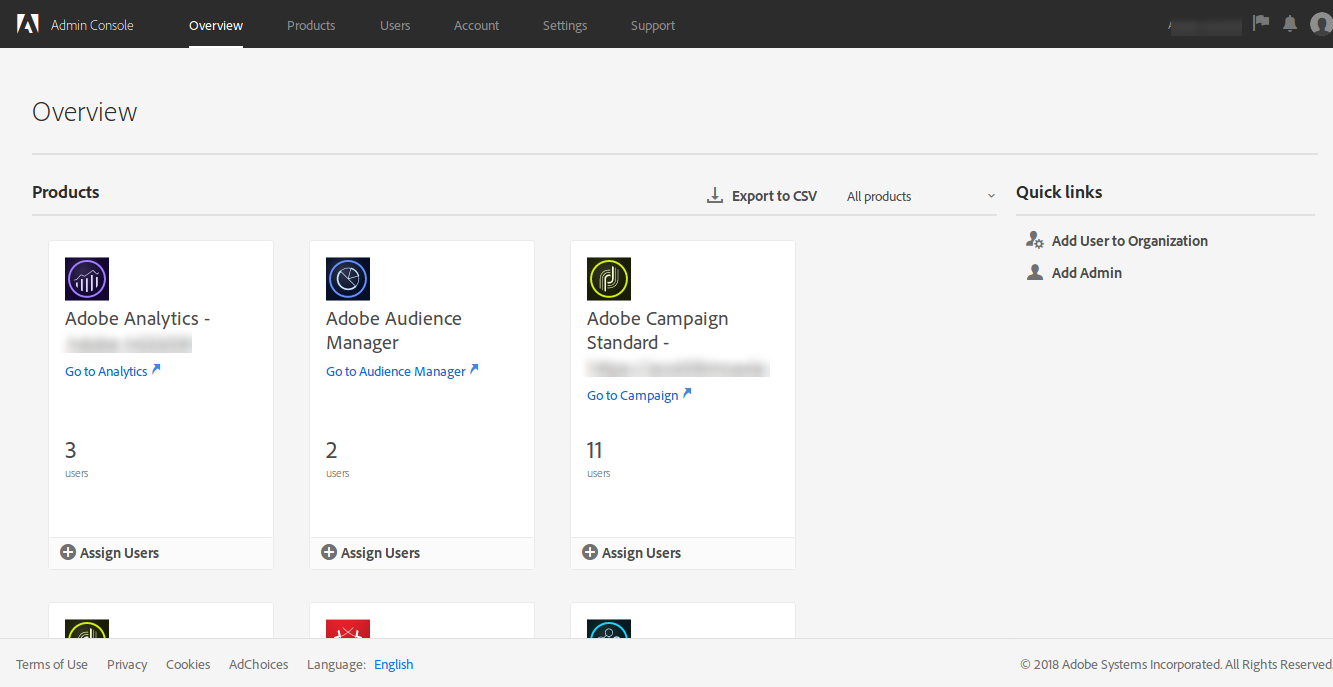Click Assign Users under Adobe Campaign Standard
Screen dimensions: 1333x687
(632, 553)
